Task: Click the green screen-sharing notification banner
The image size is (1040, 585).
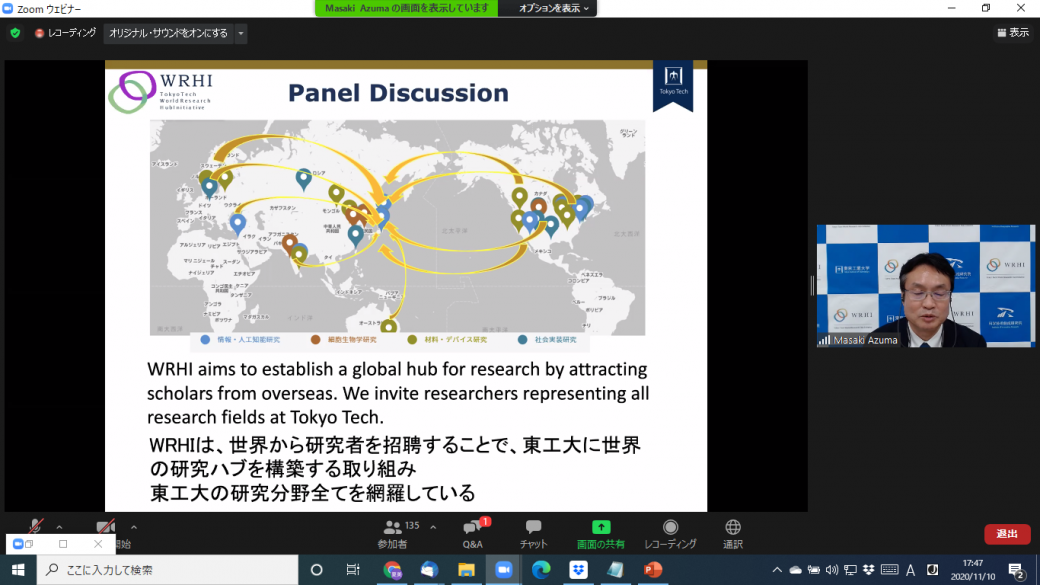Action: pos(407,8)
